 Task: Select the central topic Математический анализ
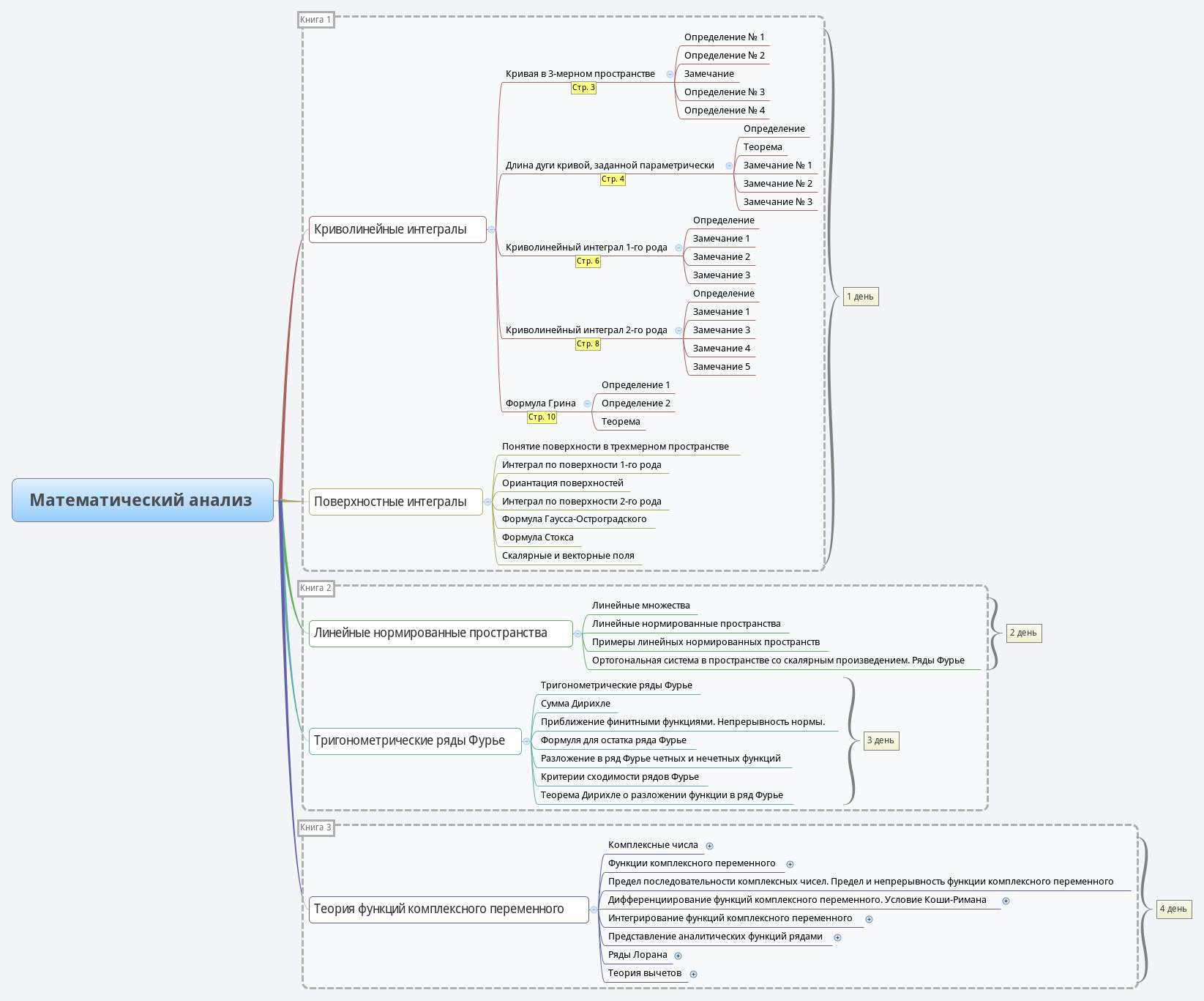click(x=143, y=500)
